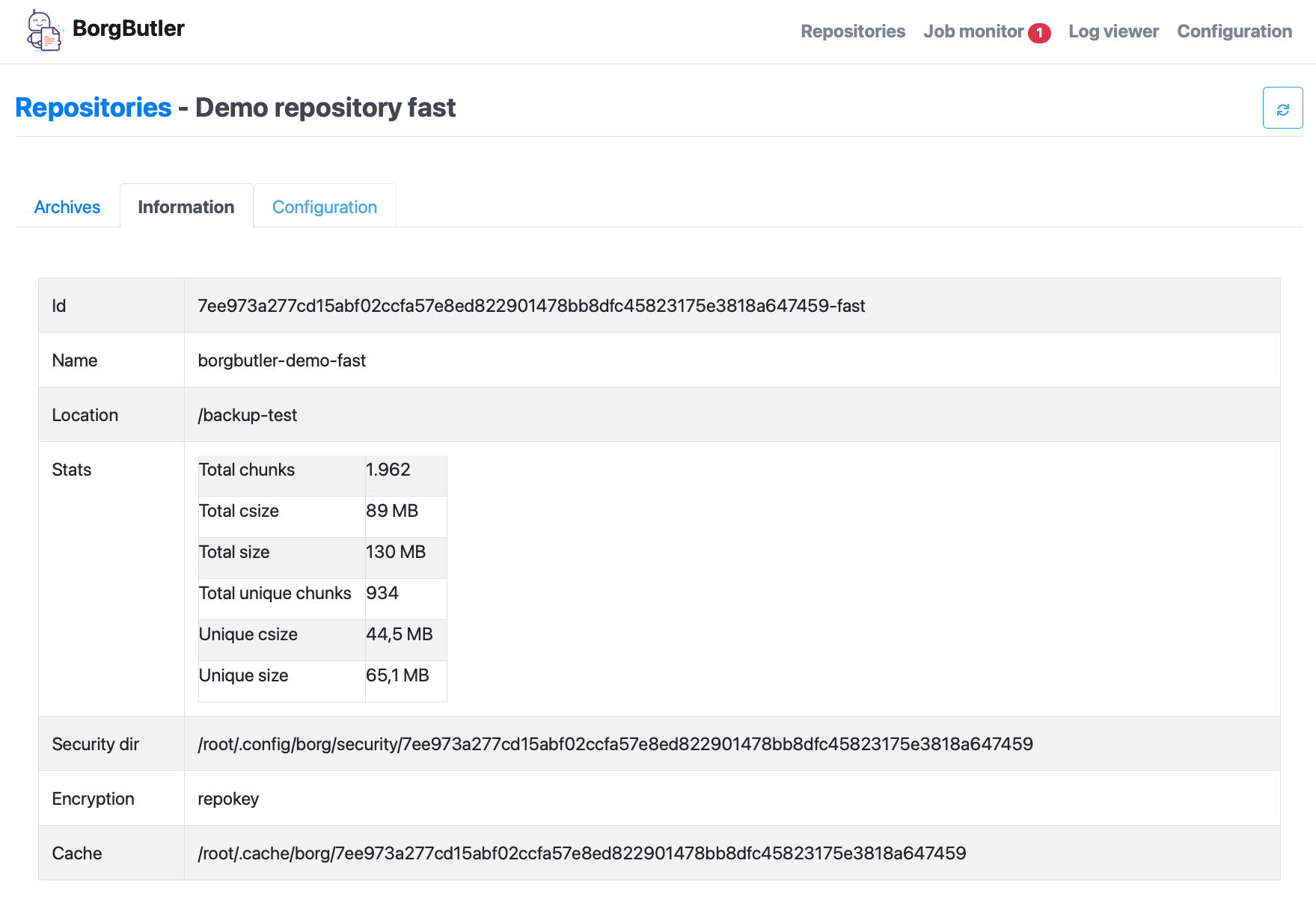Image resolution: width=1316 pixels, height=911 pixels.
Task: Click the Total csize value 89 MB
Action: click(x=392, y=511)
